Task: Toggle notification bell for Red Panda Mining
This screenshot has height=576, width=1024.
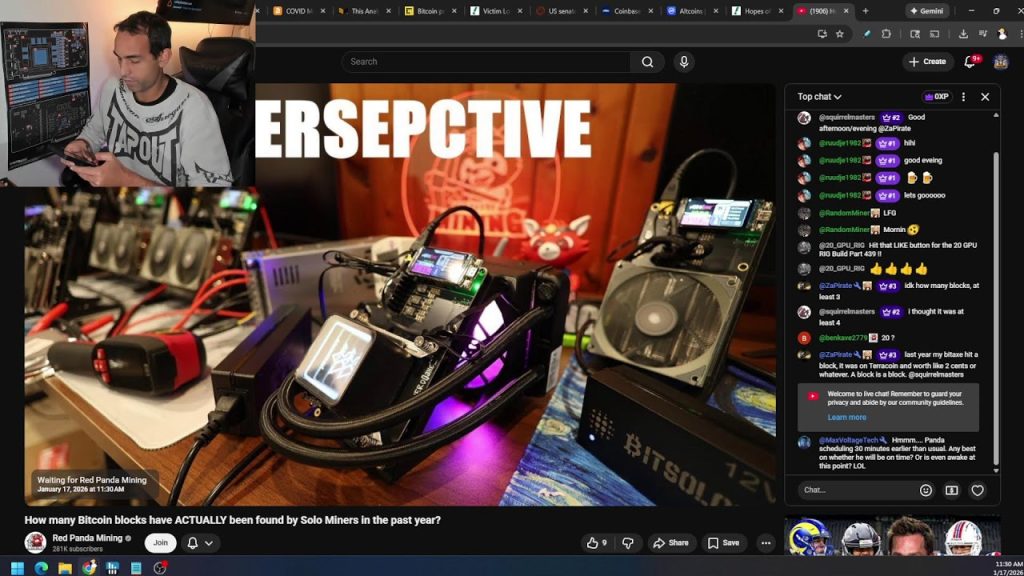Action: click(x=199, y=543)
